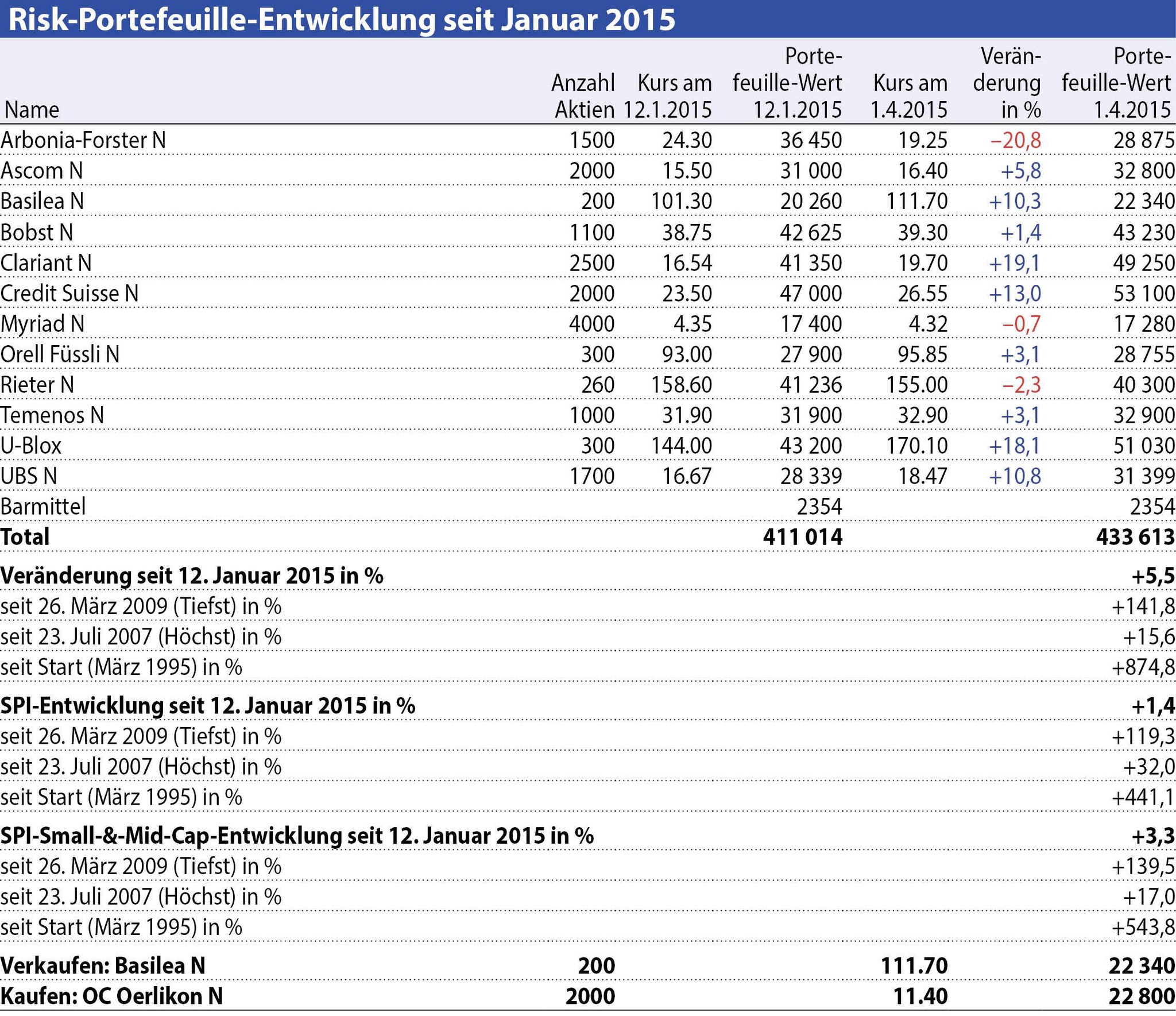Select the Temenos N row label
The height and width of the screenshot is (1016, 1176).
point(52,415)
